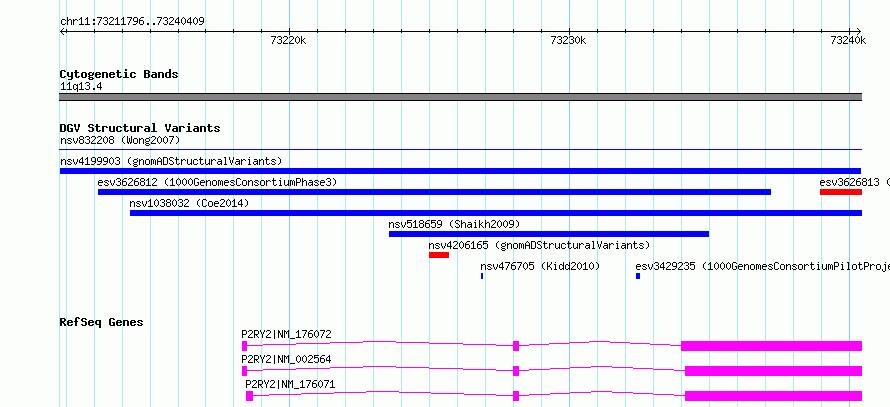Click the RefSeq Genes track title

click(101, 322)
